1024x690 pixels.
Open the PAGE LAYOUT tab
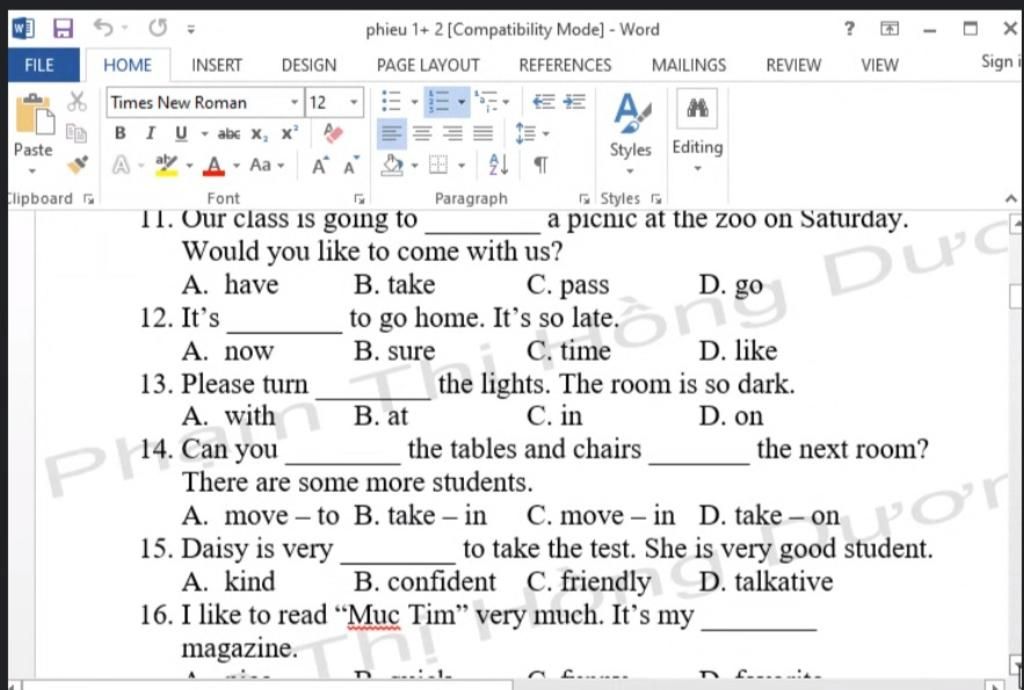[428, 65]
